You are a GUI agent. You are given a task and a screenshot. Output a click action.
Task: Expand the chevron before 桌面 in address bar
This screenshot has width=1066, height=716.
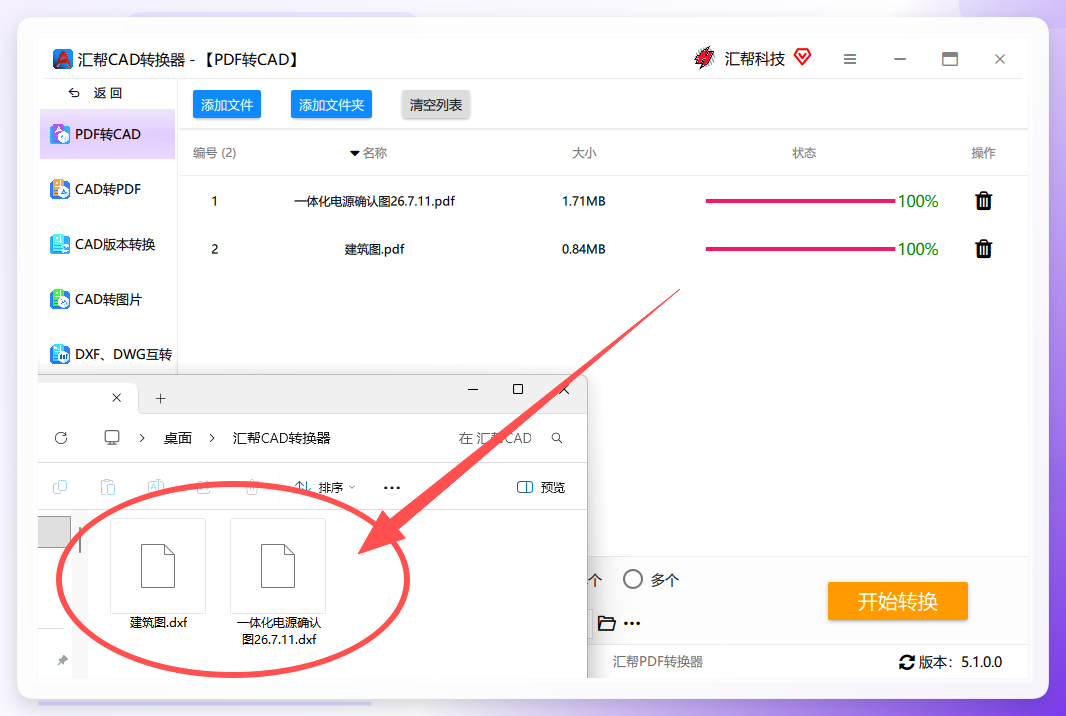(141, 438)
